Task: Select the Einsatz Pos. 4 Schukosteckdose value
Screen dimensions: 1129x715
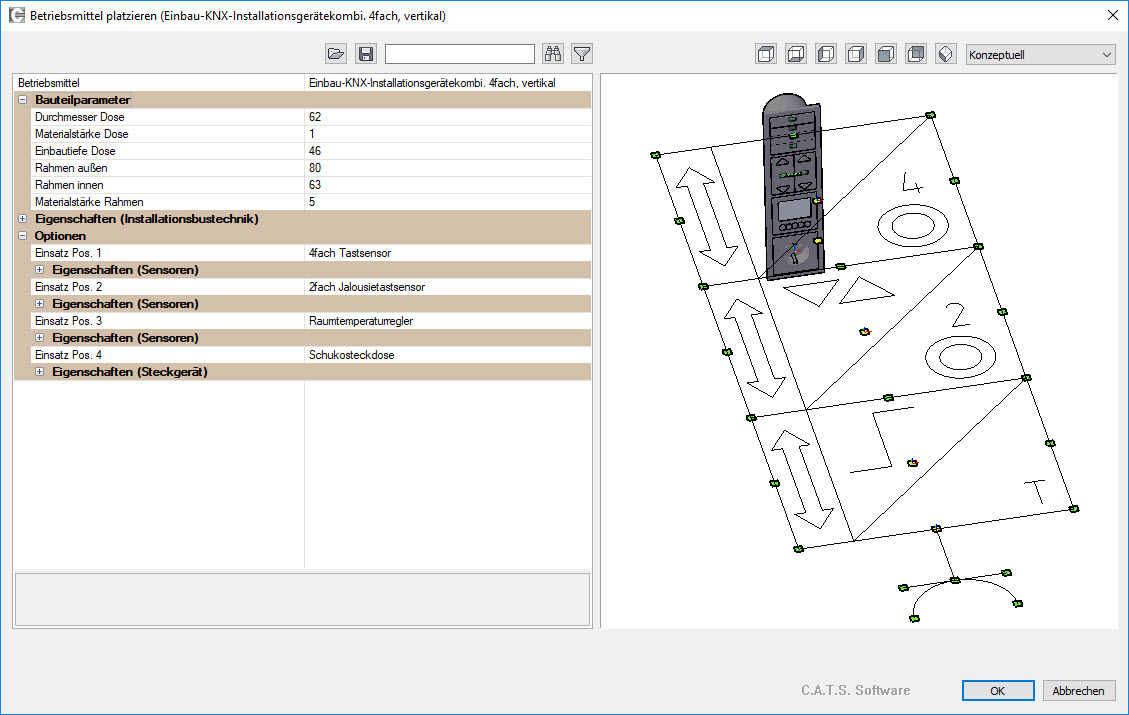Action: 447,355
